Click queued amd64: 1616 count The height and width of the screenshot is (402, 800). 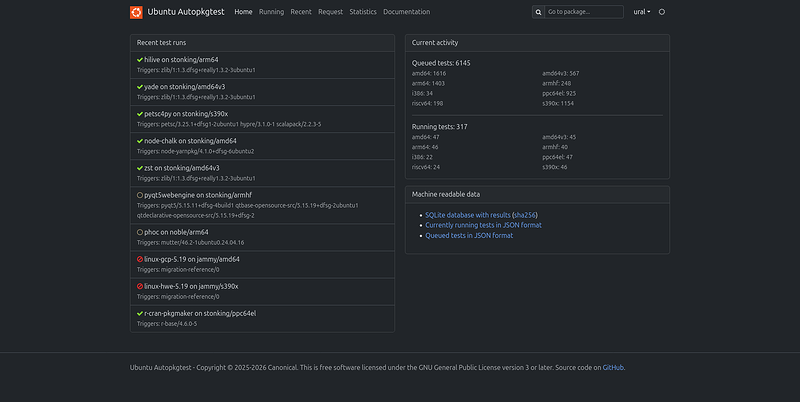(429, 73)
